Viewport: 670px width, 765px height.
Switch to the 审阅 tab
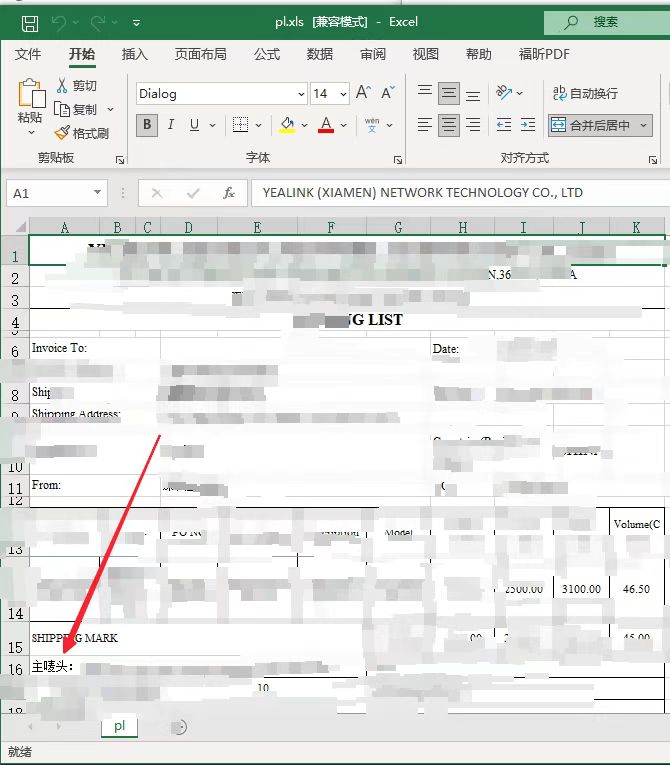373,54
